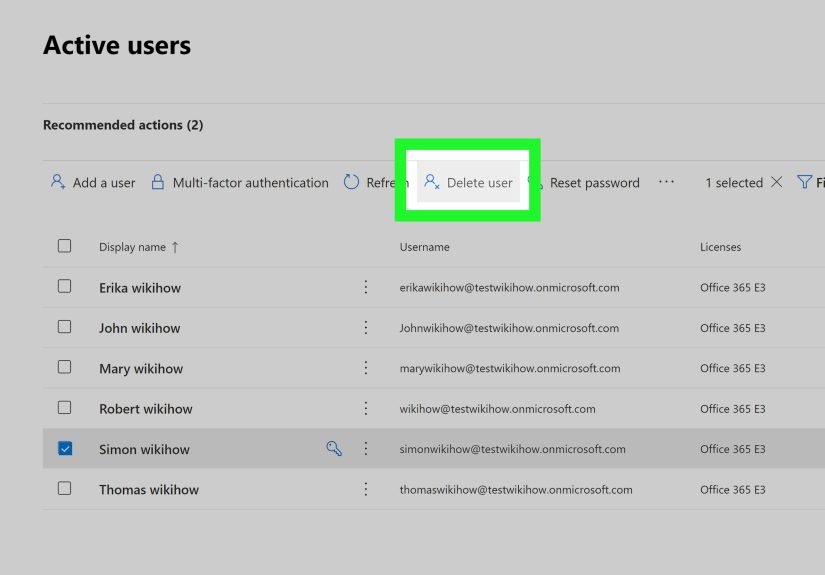The width and height of the screenshot is (825, 575).
Task: Open more options for Robert wikihow
Action: pyautogui.click(x=366, y=409)
